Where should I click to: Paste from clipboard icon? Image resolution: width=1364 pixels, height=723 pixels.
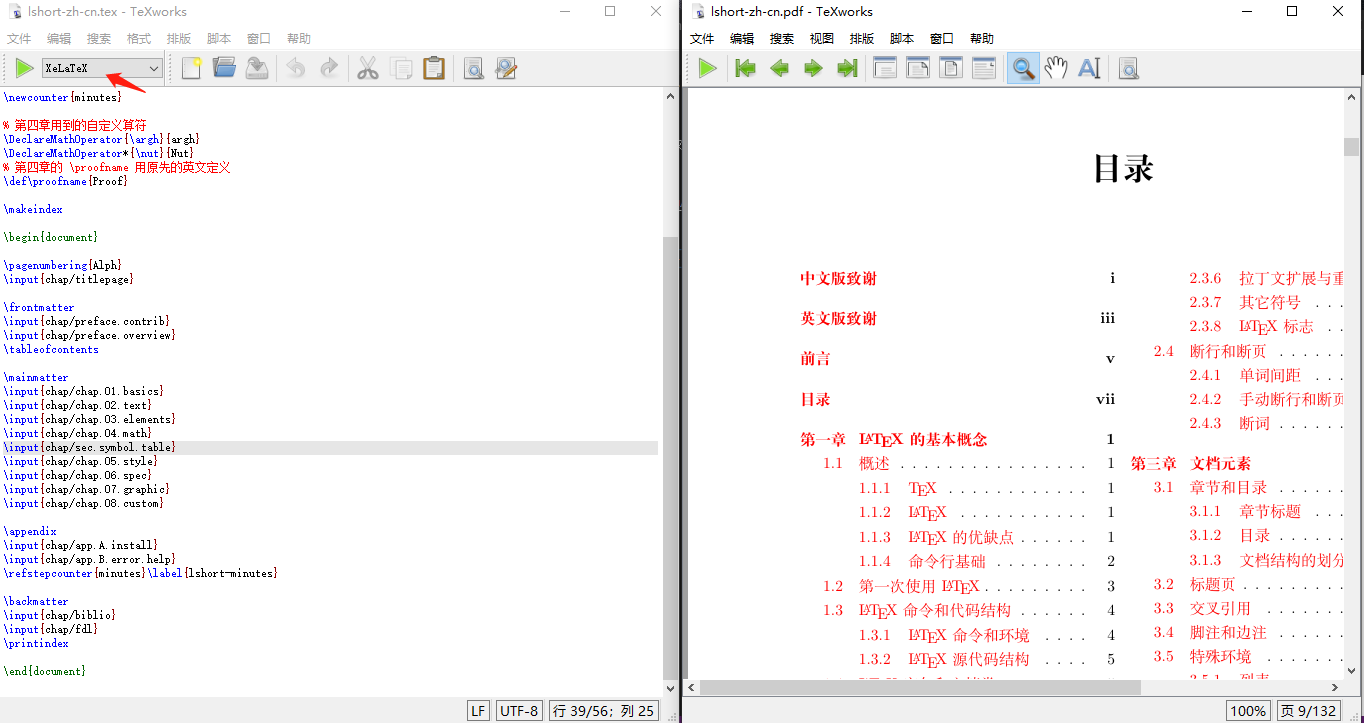click(434, 68)
